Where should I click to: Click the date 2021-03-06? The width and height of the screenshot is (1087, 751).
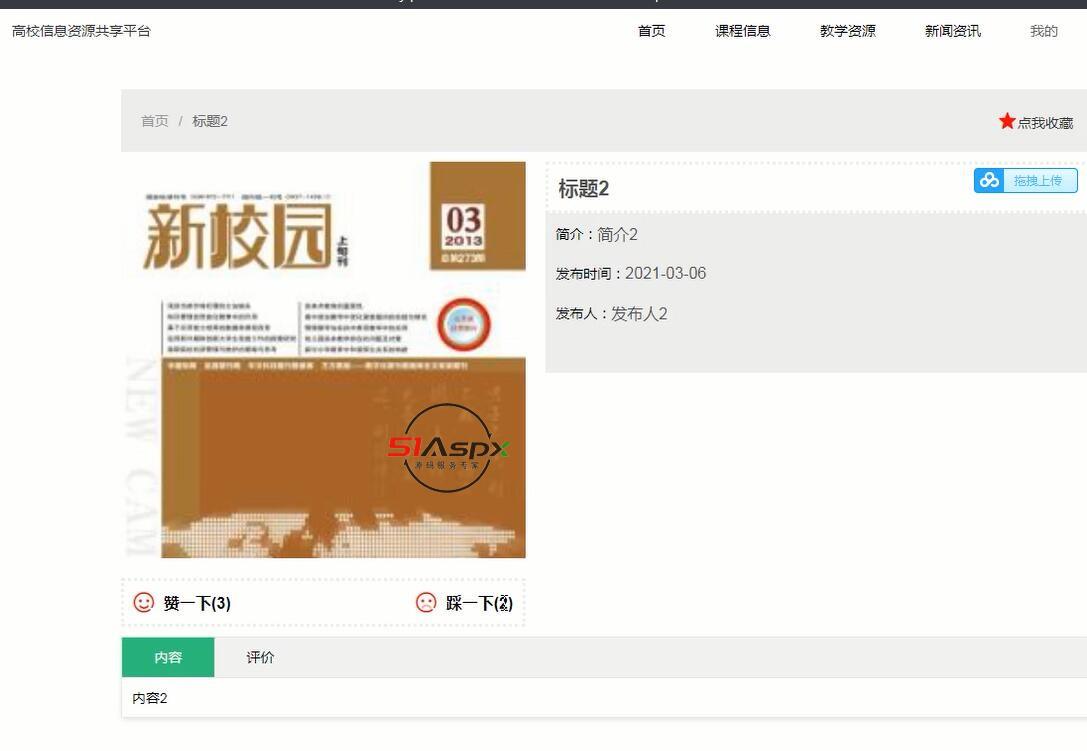(x=666, y=273)
